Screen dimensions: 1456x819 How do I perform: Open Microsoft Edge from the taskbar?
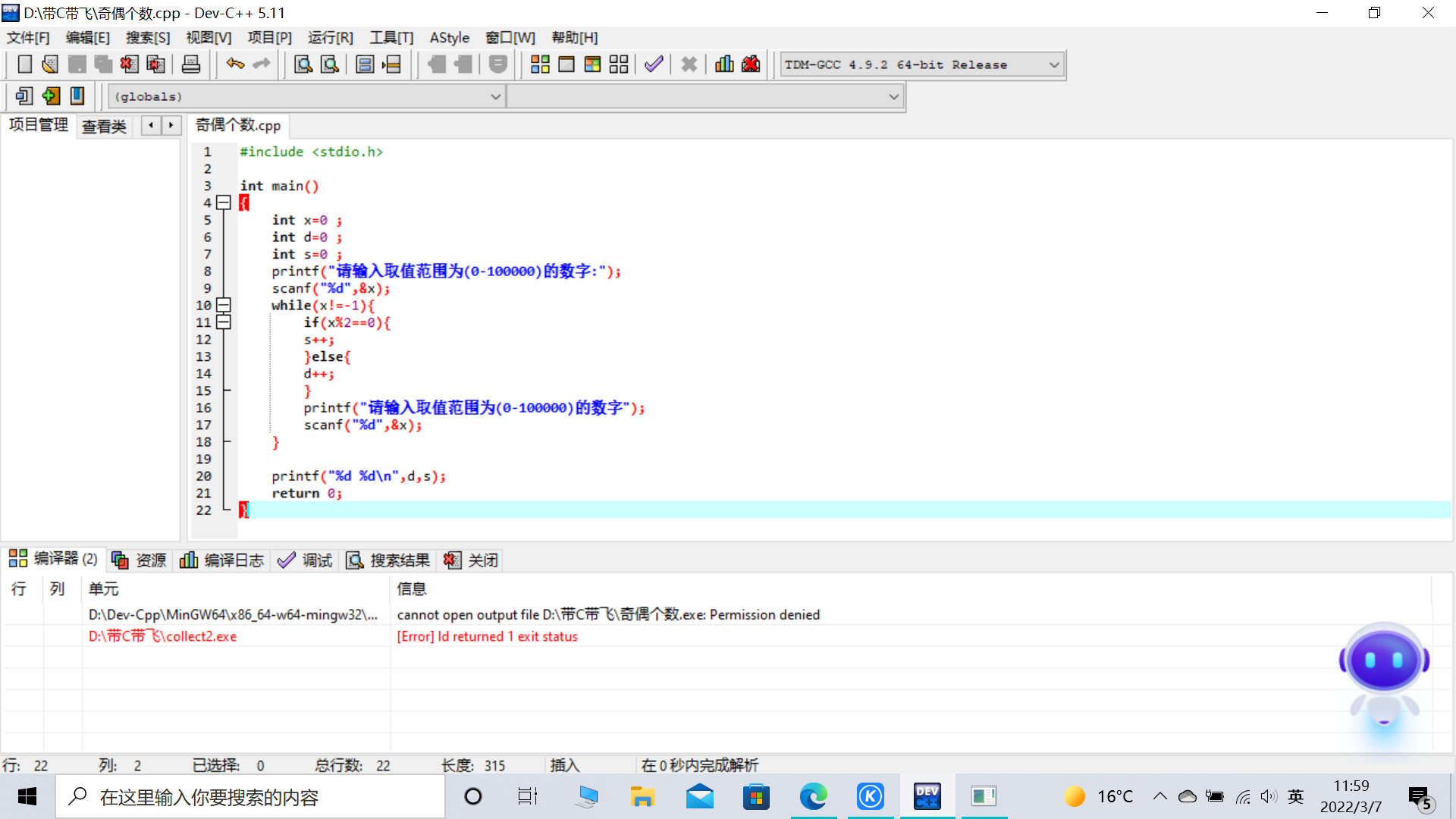[813, 796]
